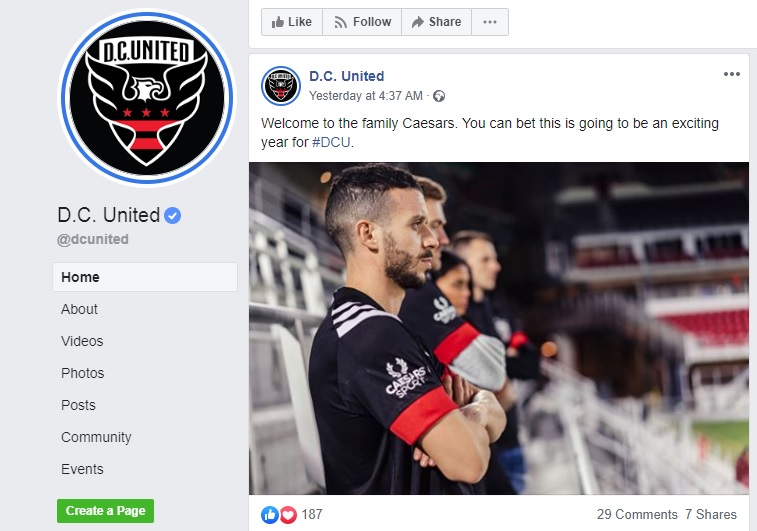Viewport: 757px width, 531px height.
Task: Open the Community section
Action: pyautogui.click(x=96, y=437)
